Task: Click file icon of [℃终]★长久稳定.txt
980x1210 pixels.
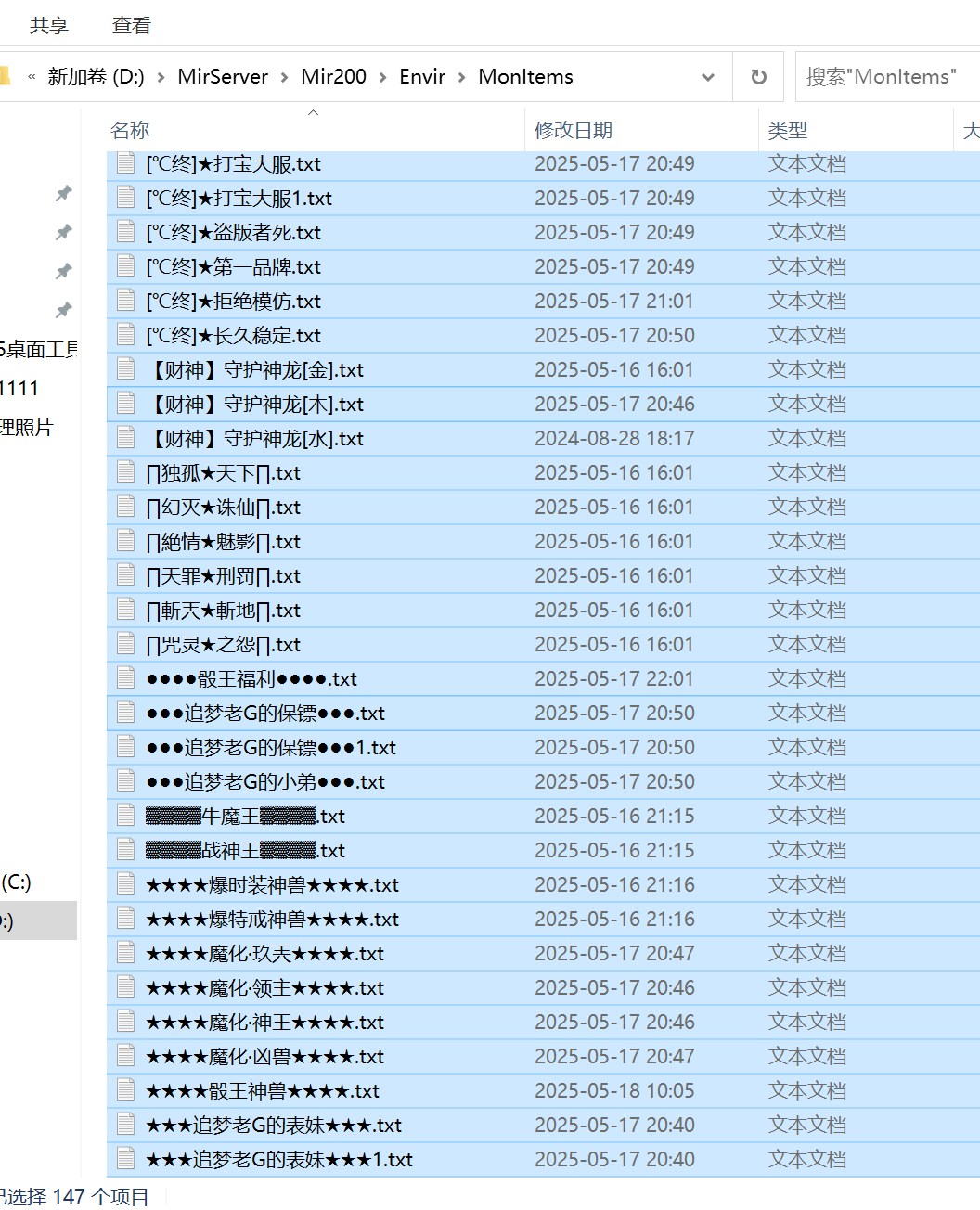Action: [x=125, y=335]
